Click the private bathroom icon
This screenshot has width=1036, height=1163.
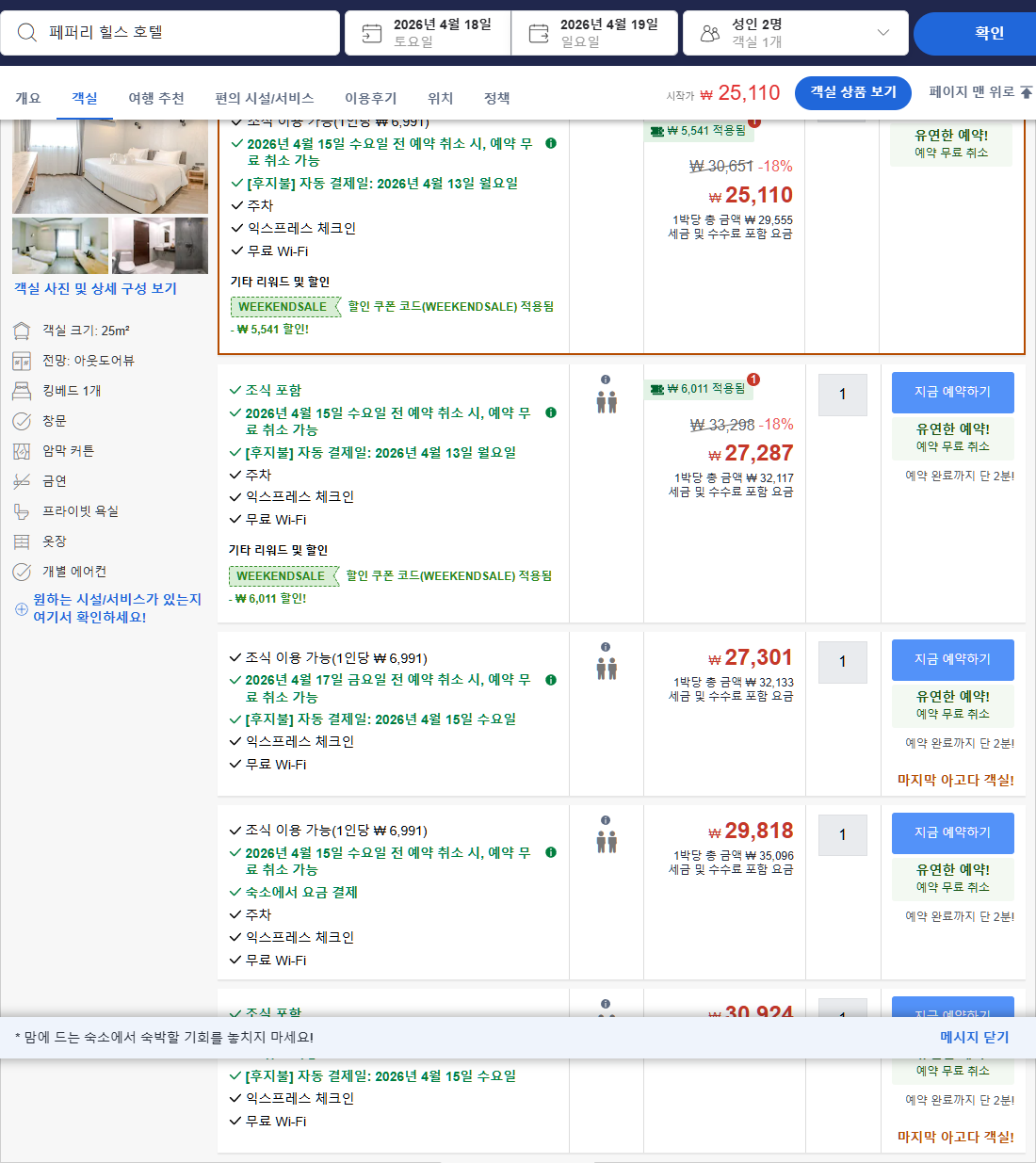tap(22, 511)
